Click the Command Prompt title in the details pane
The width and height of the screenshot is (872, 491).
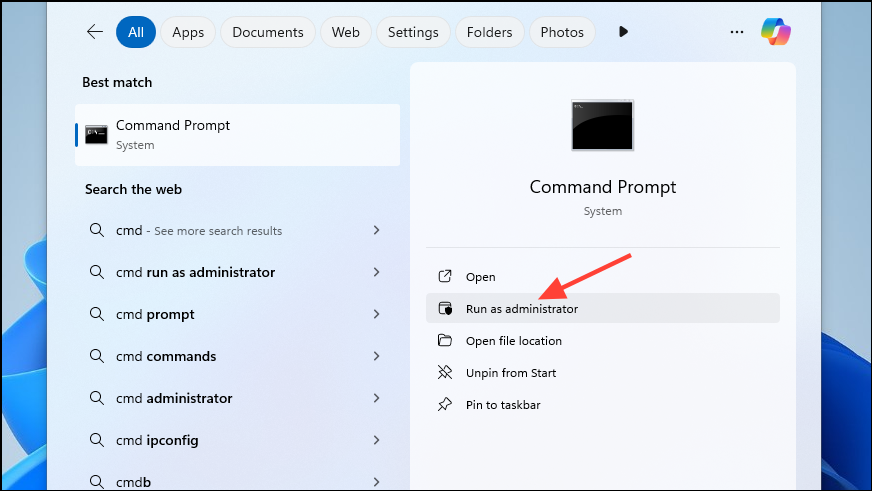tap(602, 187)
